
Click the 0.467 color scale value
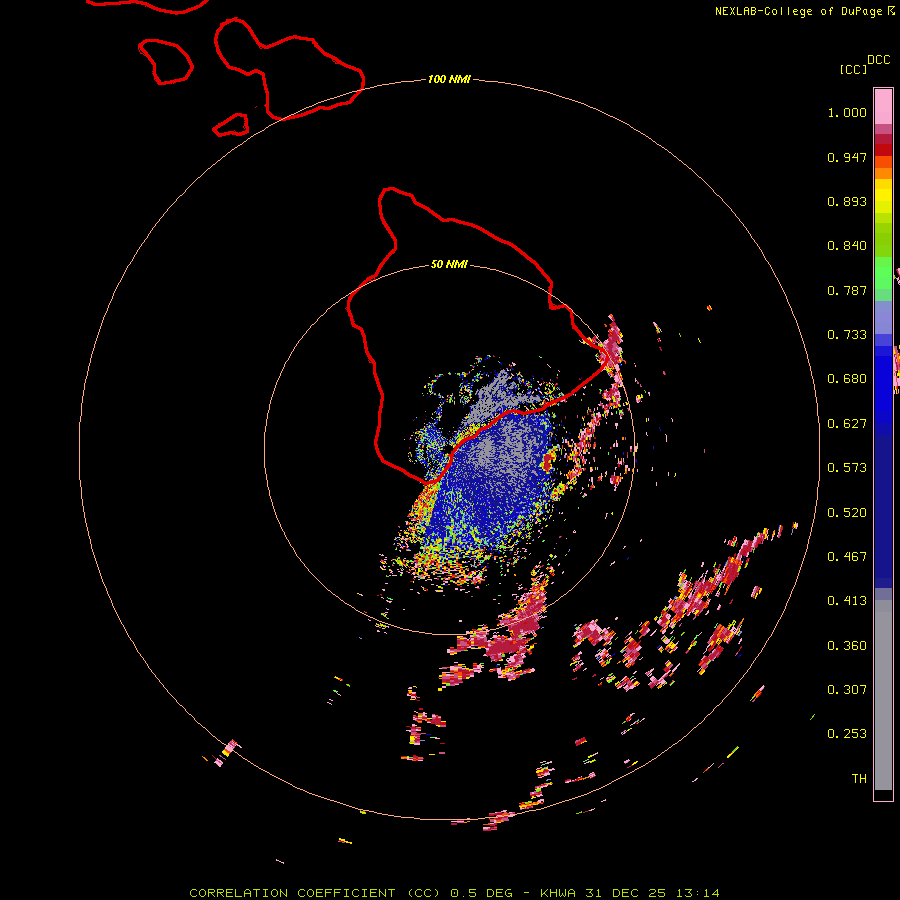pos(847,557)
